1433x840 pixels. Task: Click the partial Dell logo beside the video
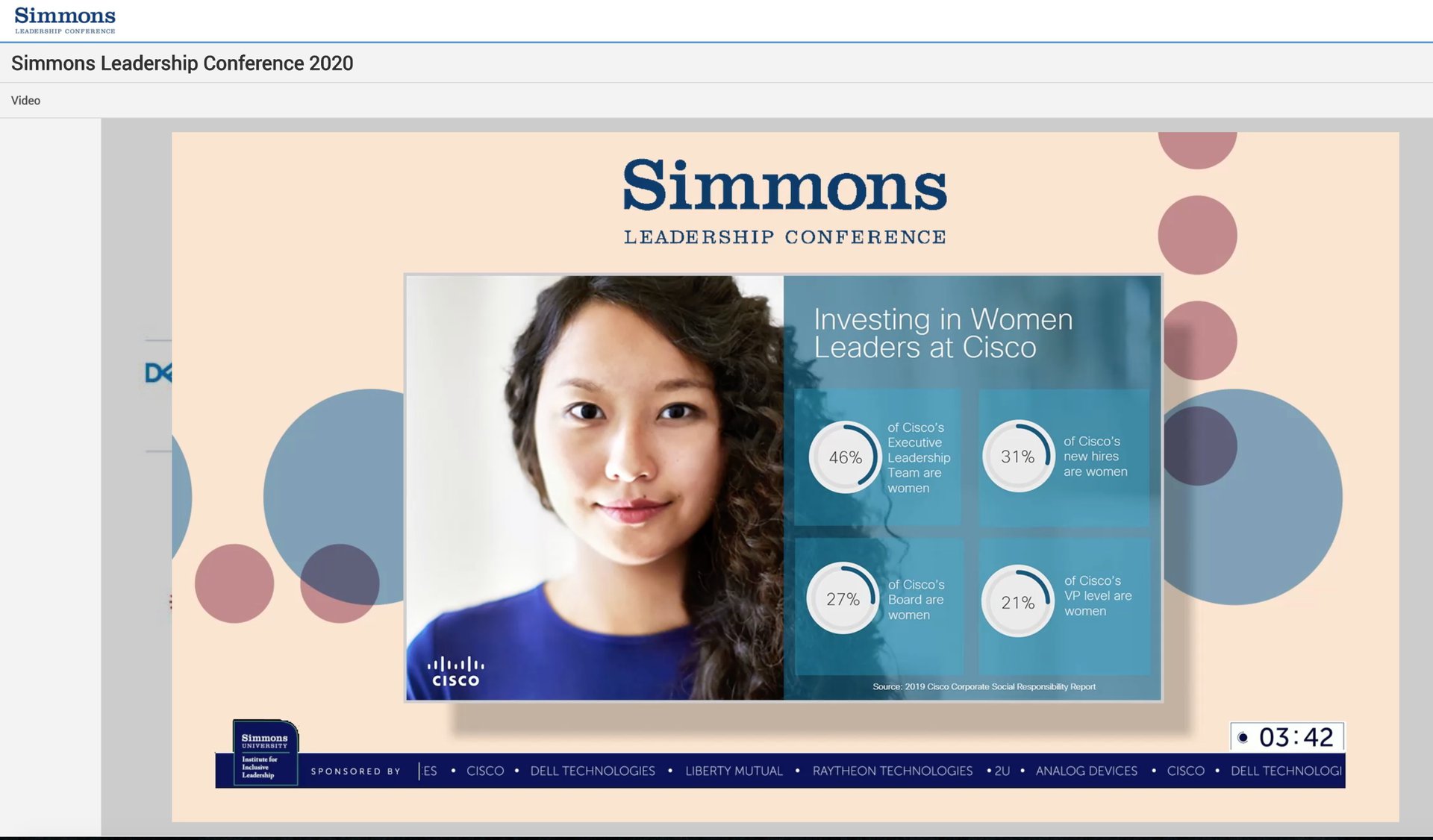point(157,372)
